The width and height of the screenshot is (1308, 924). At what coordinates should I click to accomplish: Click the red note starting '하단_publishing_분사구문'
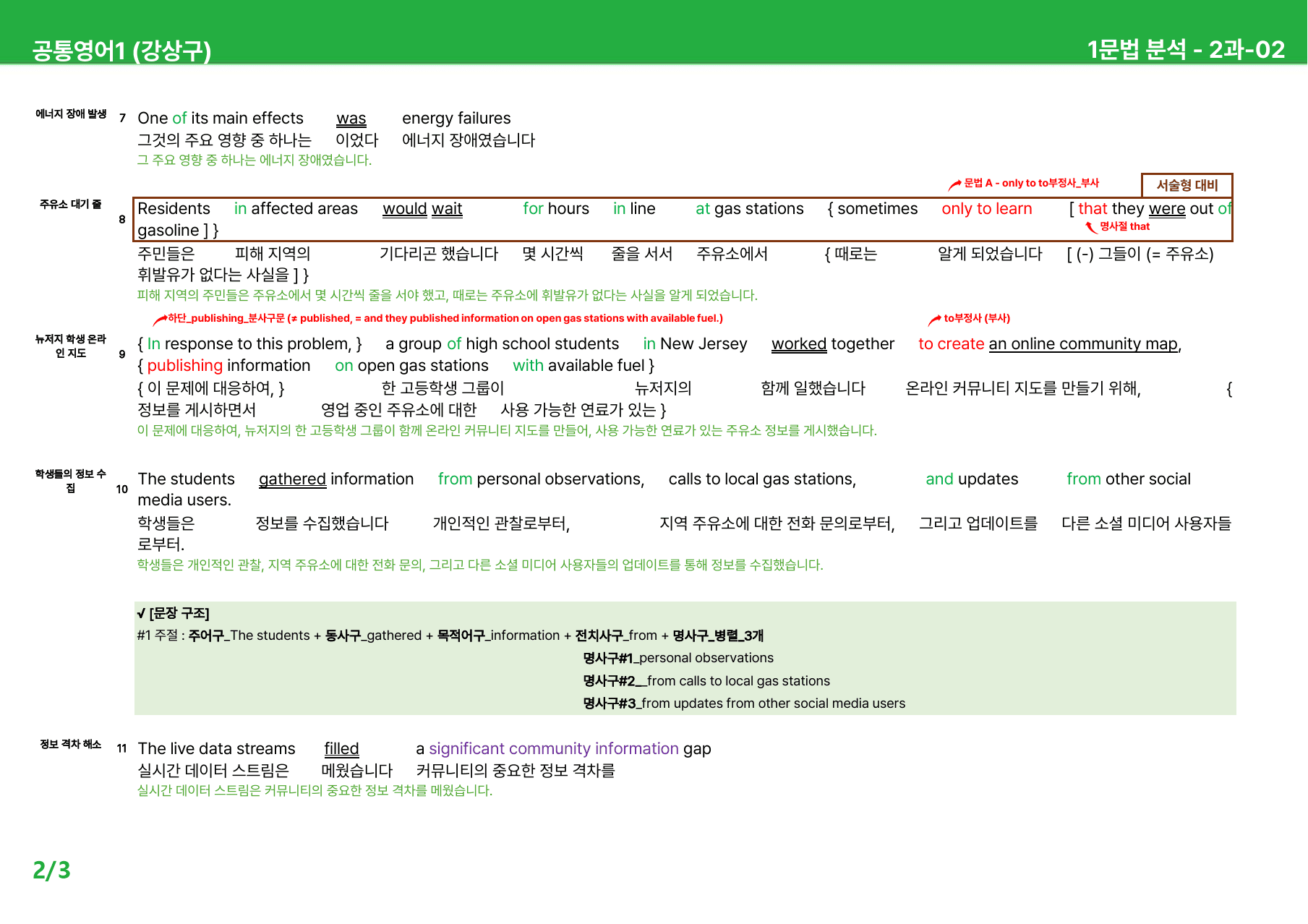pyautogui.click(x=445, y=318)
